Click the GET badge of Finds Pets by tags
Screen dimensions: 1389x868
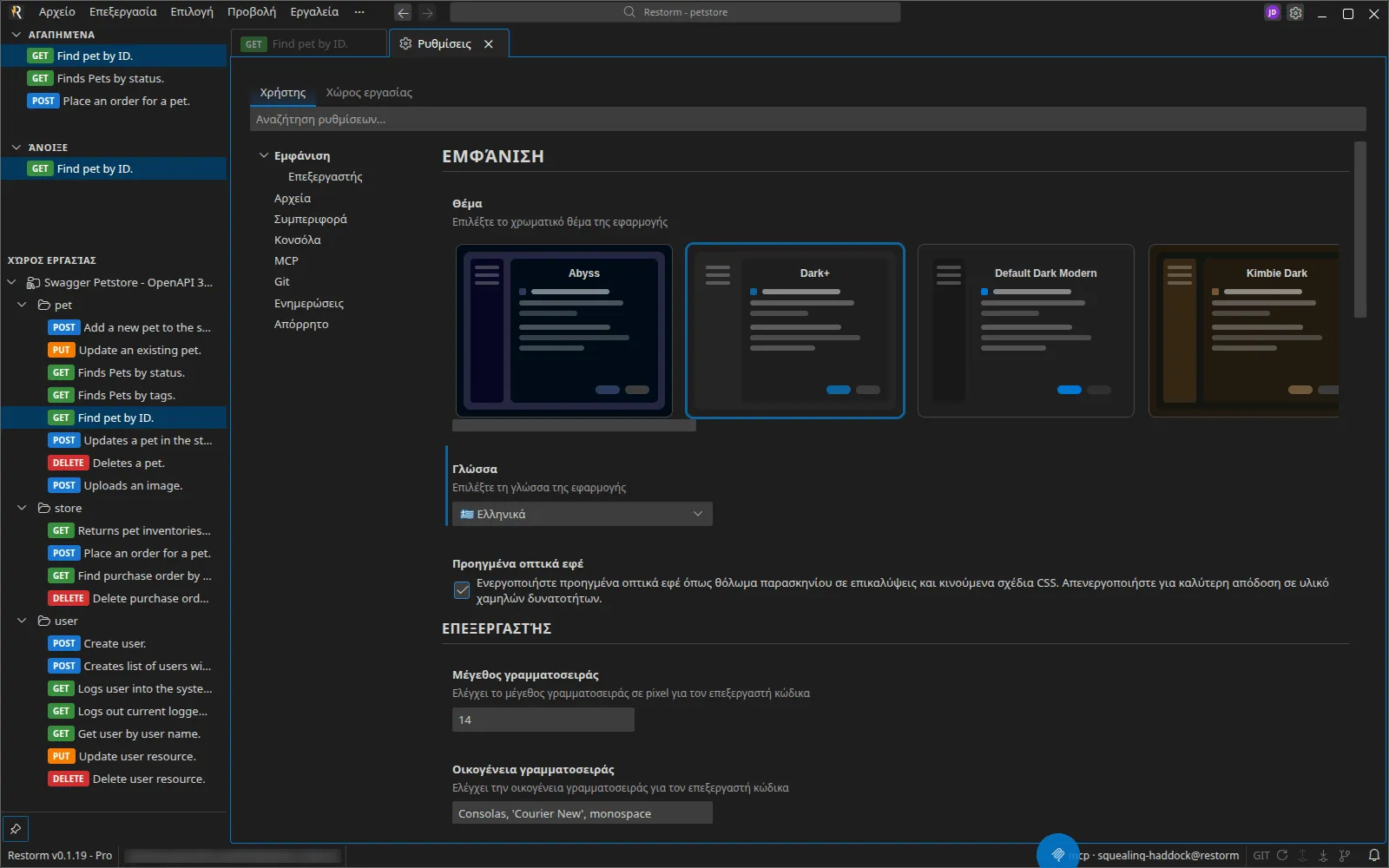(x=61, y=395)
